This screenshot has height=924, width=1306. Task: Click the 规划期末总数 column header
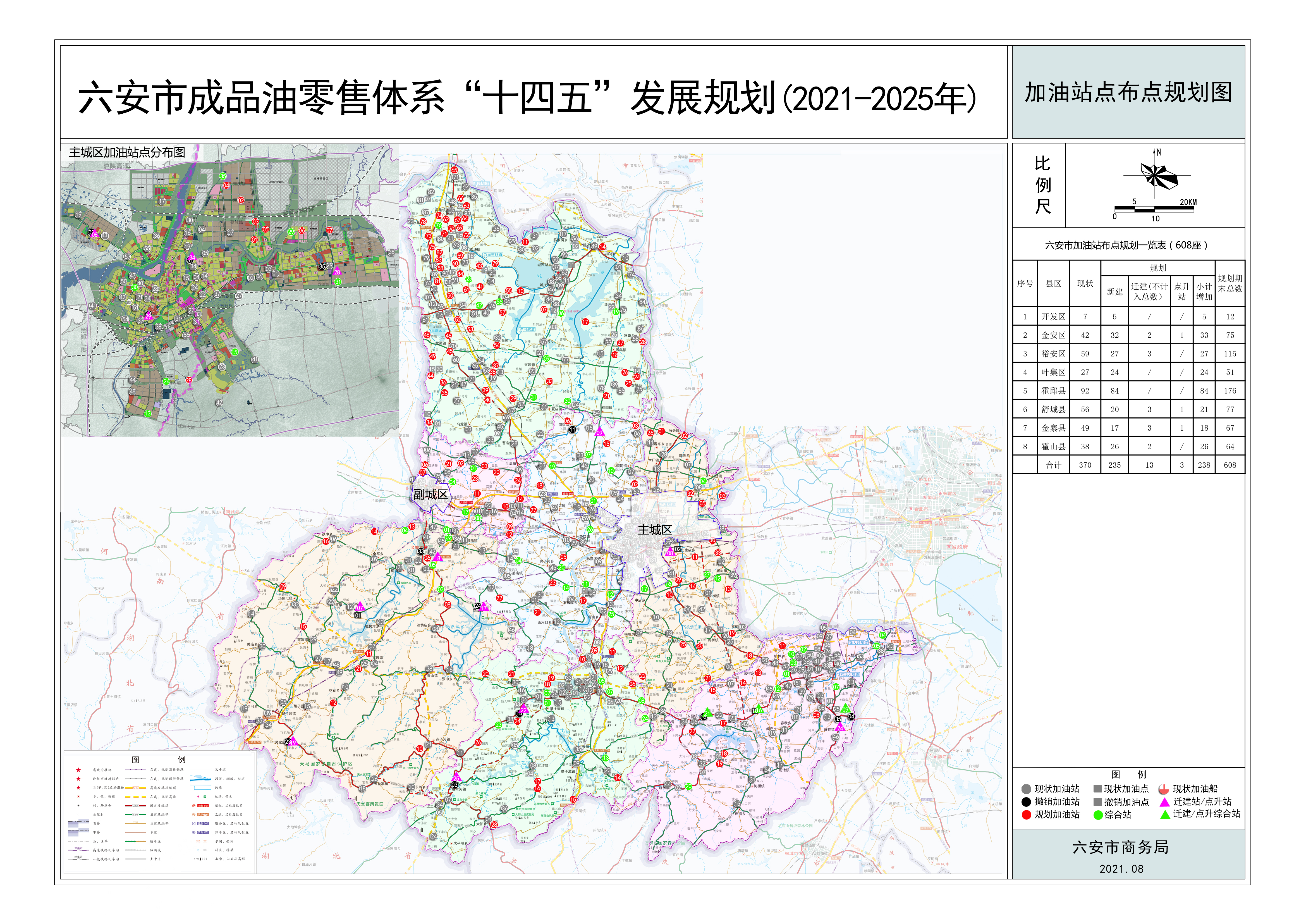click(x=1230, y=283)
